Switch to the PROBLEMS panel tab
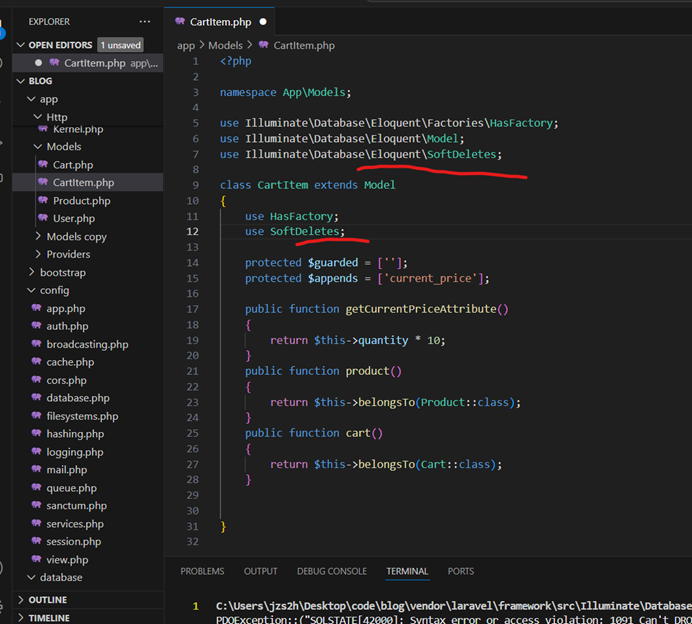692x624 pixels. (x=202, y=571)
